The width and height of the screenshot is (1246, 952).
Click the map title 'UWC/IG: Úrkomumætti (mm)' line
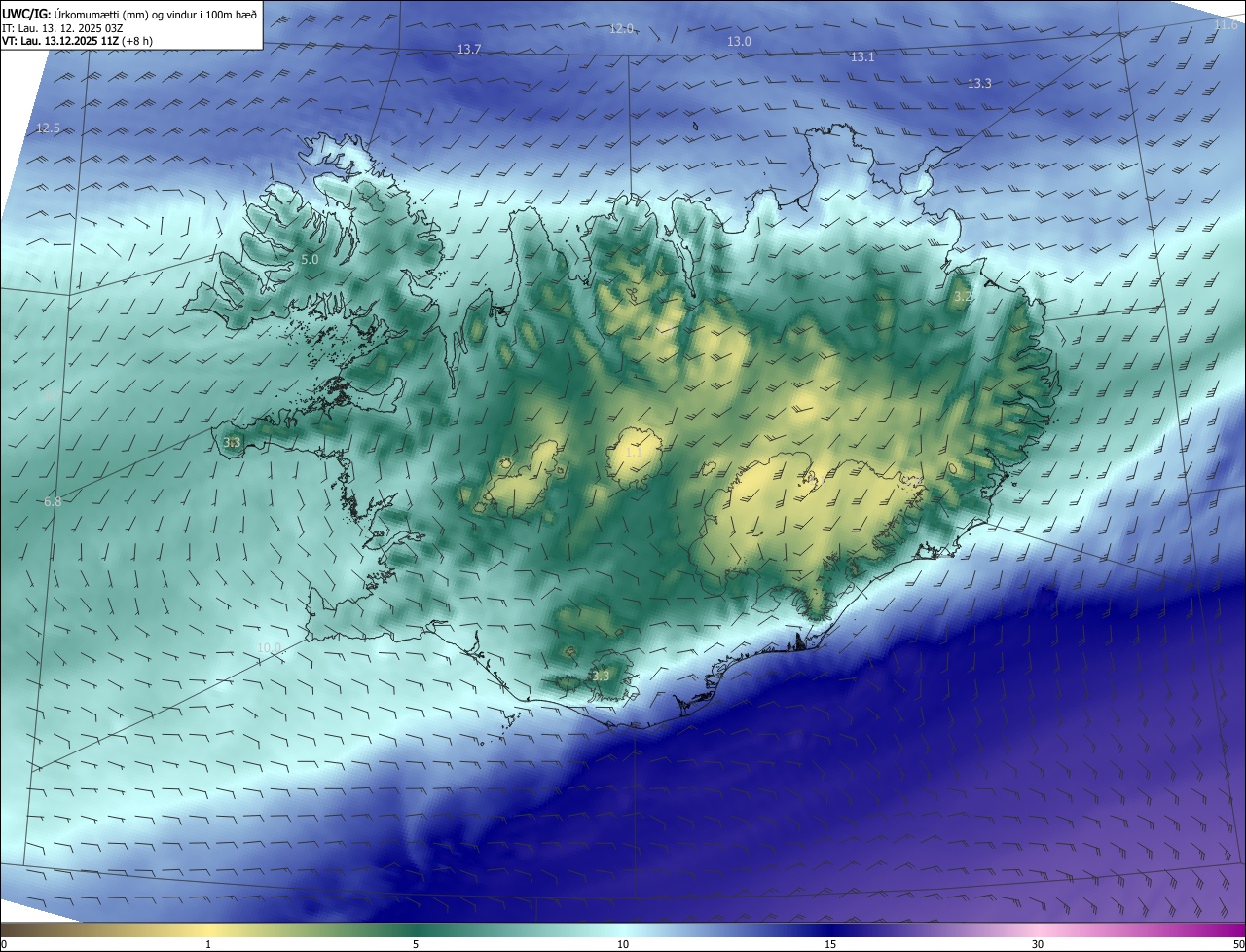pyautogui.click(x=129, y=14)
